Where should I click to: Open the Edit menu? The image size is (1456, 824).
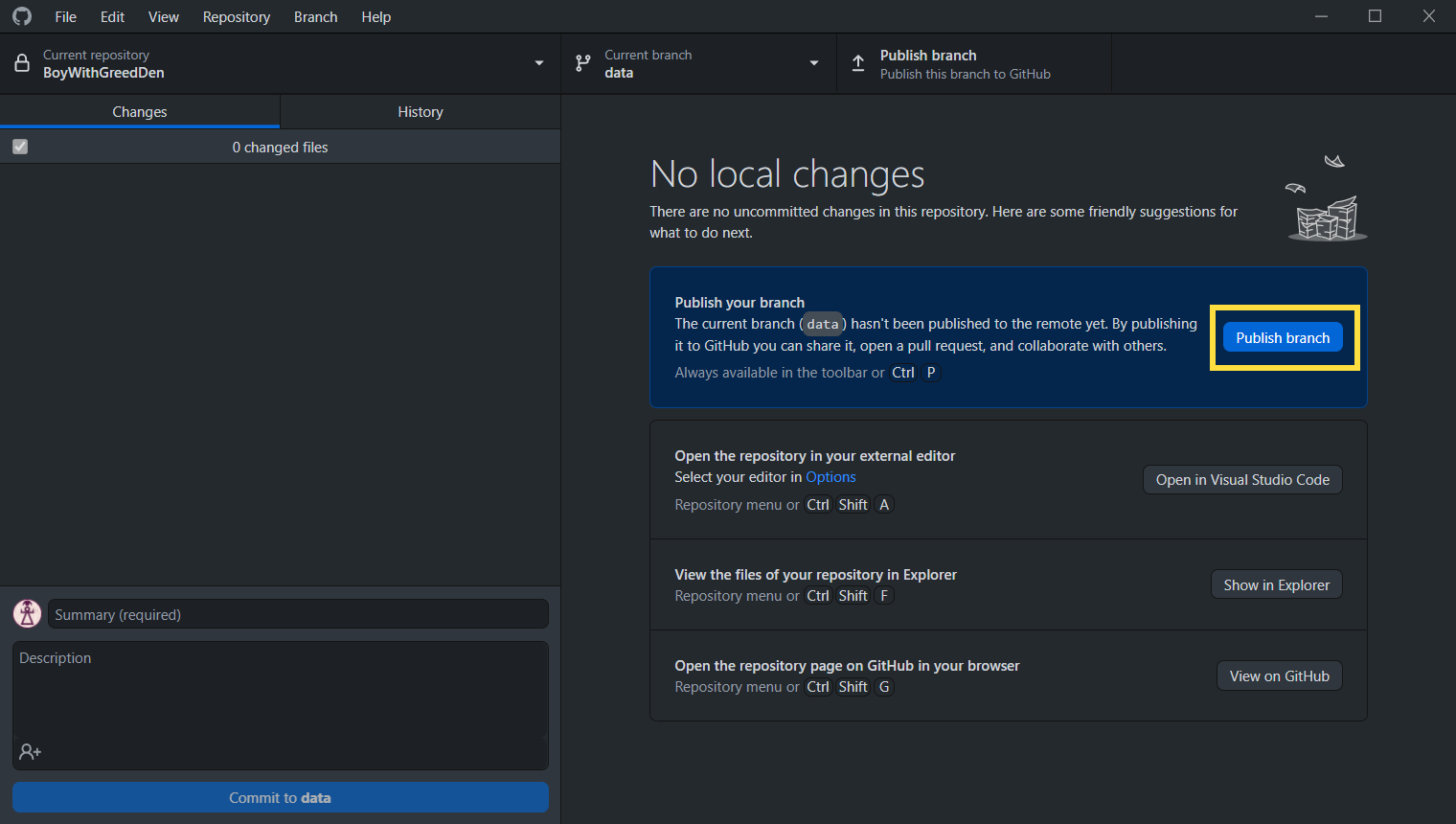(x=112, y=16)
